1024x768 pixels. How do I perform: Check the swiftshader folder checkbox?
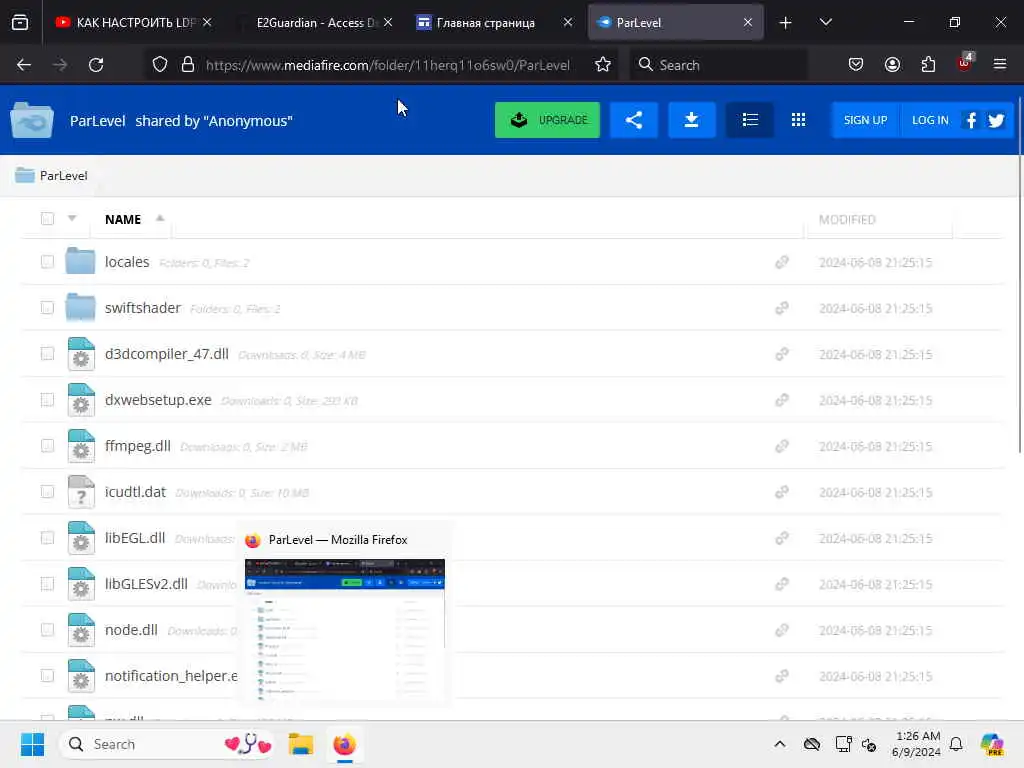(47, 308)
